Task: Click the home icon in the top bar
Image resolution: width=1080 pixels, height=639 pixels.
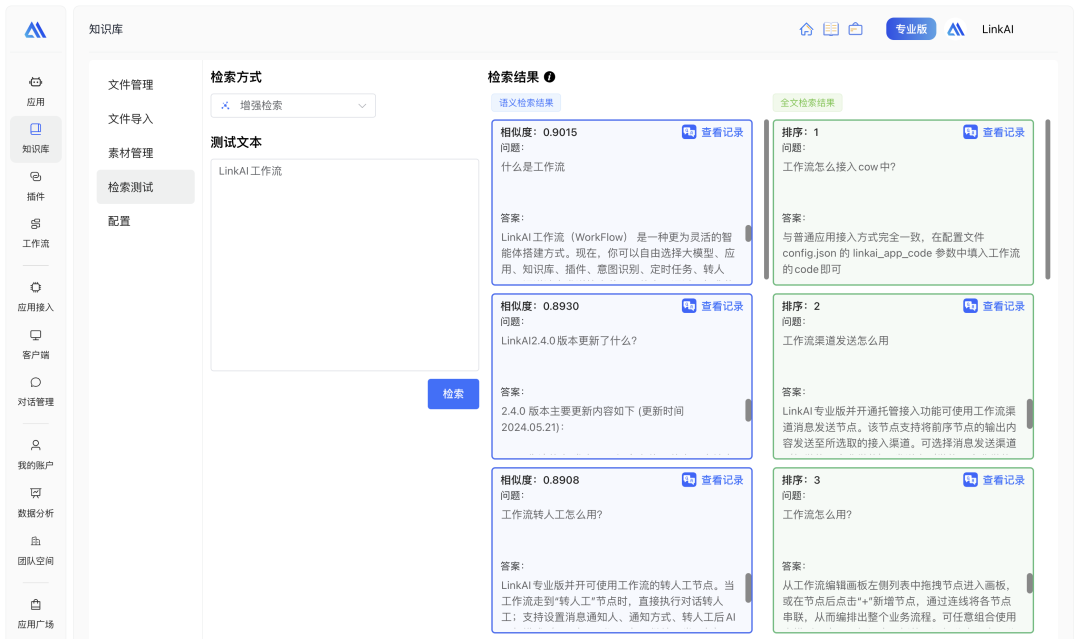Action: tap(806, 29)
